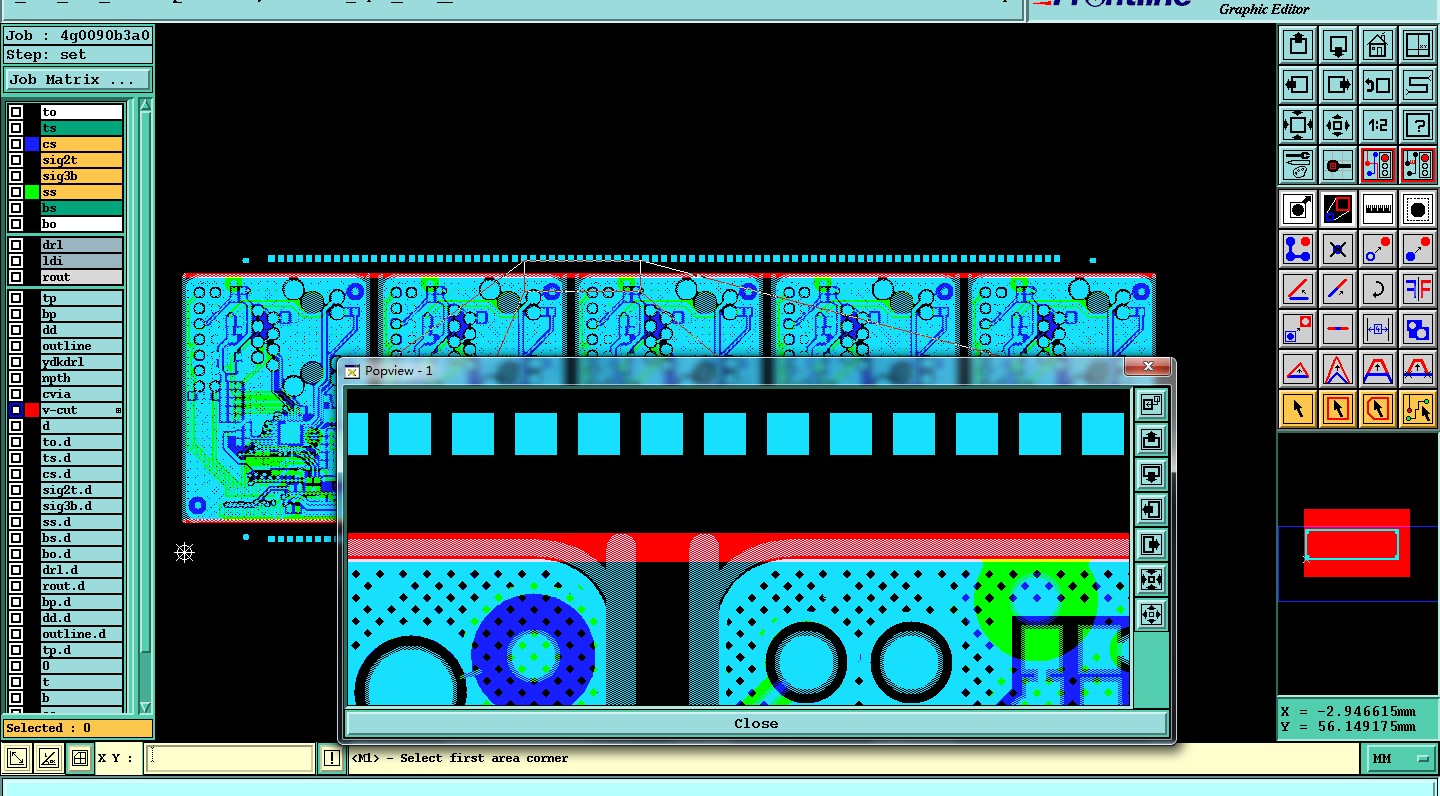
Task: Close the Popview window via Close button
Action: (x=756, y=723)
